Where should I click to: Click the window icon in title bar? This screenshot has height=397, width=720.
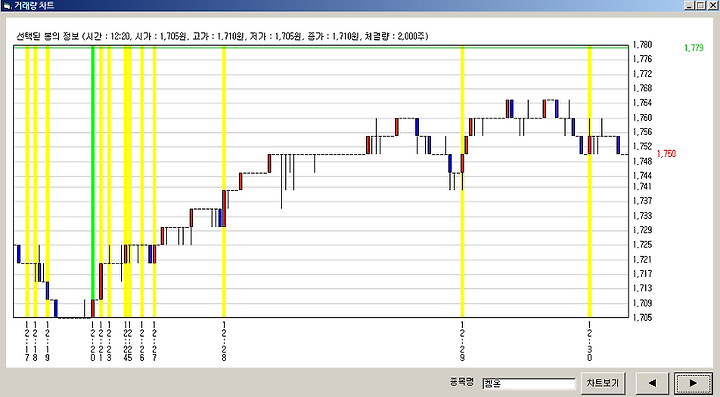[6, 6]
